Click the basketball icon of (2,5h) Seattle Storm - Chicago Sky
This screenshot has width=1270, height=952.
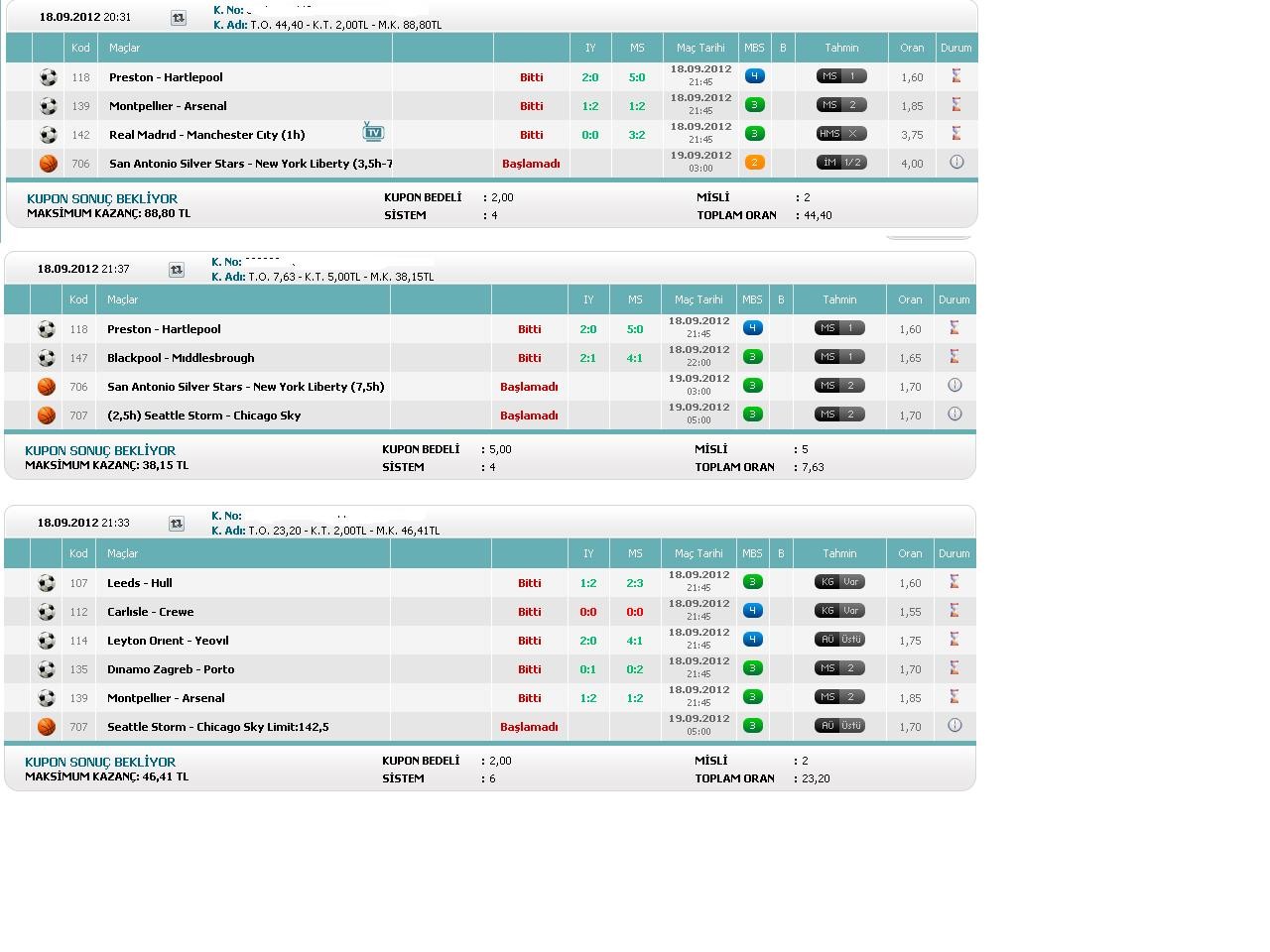point(46,416)
